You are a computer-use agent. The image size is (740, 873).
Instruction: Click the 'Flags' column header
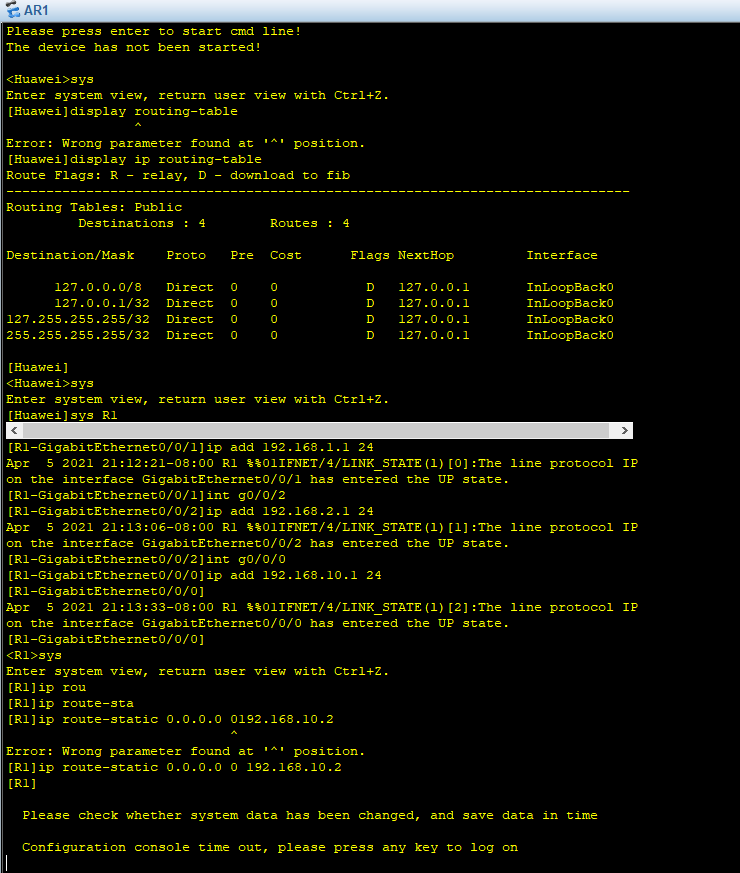click(x=370, y=255)
